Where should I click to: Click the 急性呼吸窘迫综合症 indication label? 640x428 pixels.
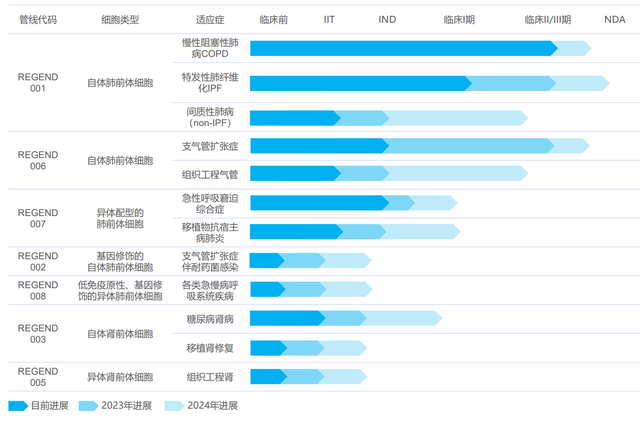point(210,204)
